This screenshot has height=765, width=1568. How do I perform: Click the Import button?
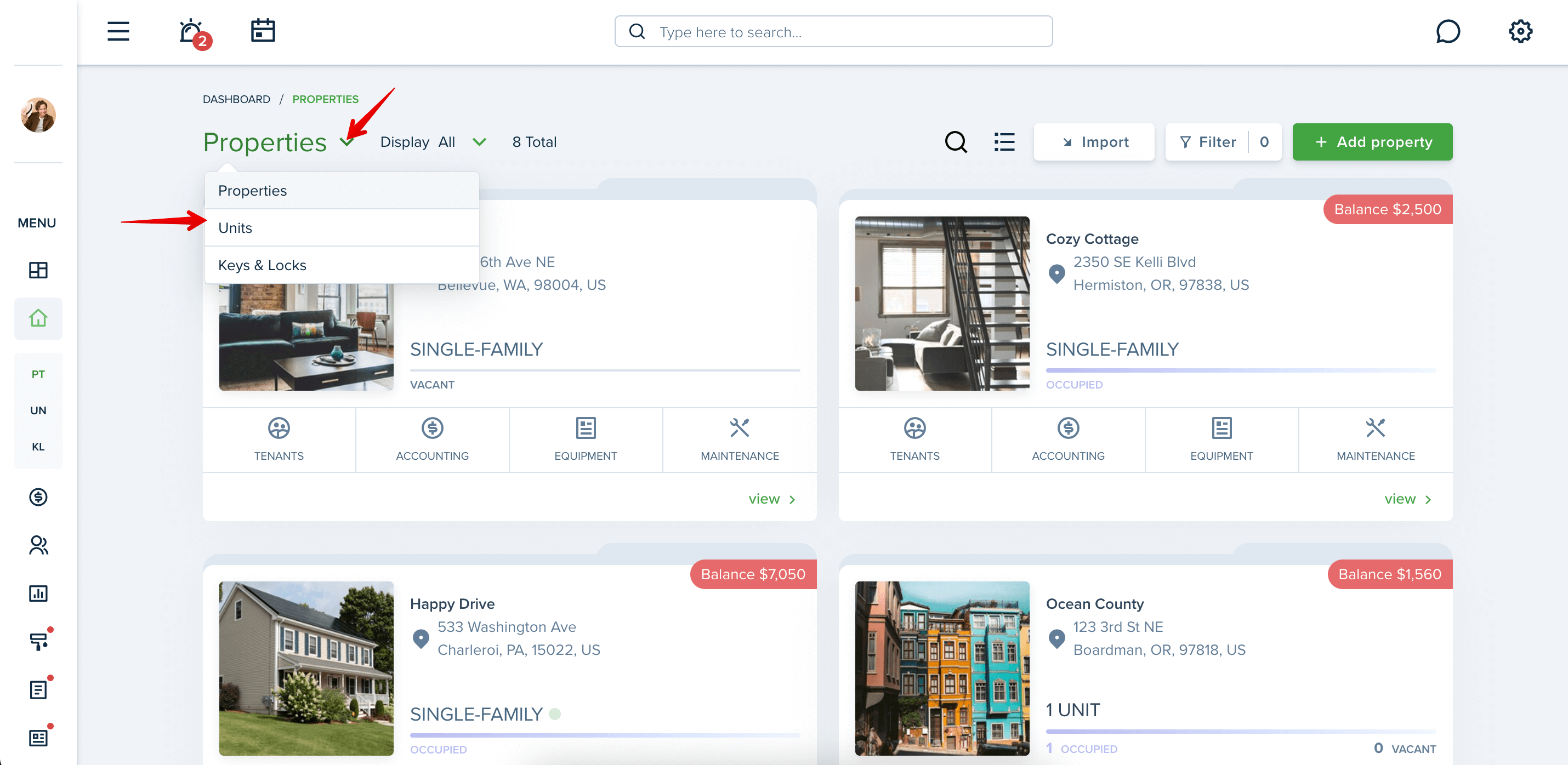(x=1094, y=142)
